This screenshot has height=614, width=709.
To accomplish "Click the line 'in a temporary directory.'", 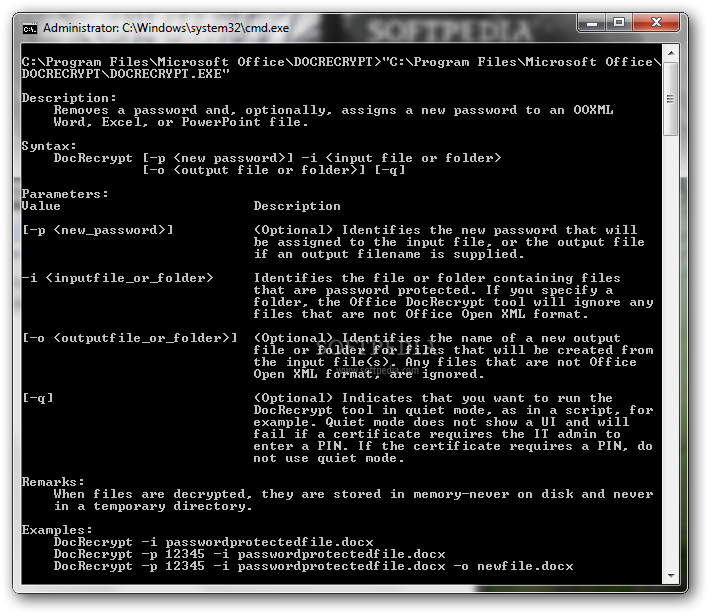I will (x=153, y=506).
